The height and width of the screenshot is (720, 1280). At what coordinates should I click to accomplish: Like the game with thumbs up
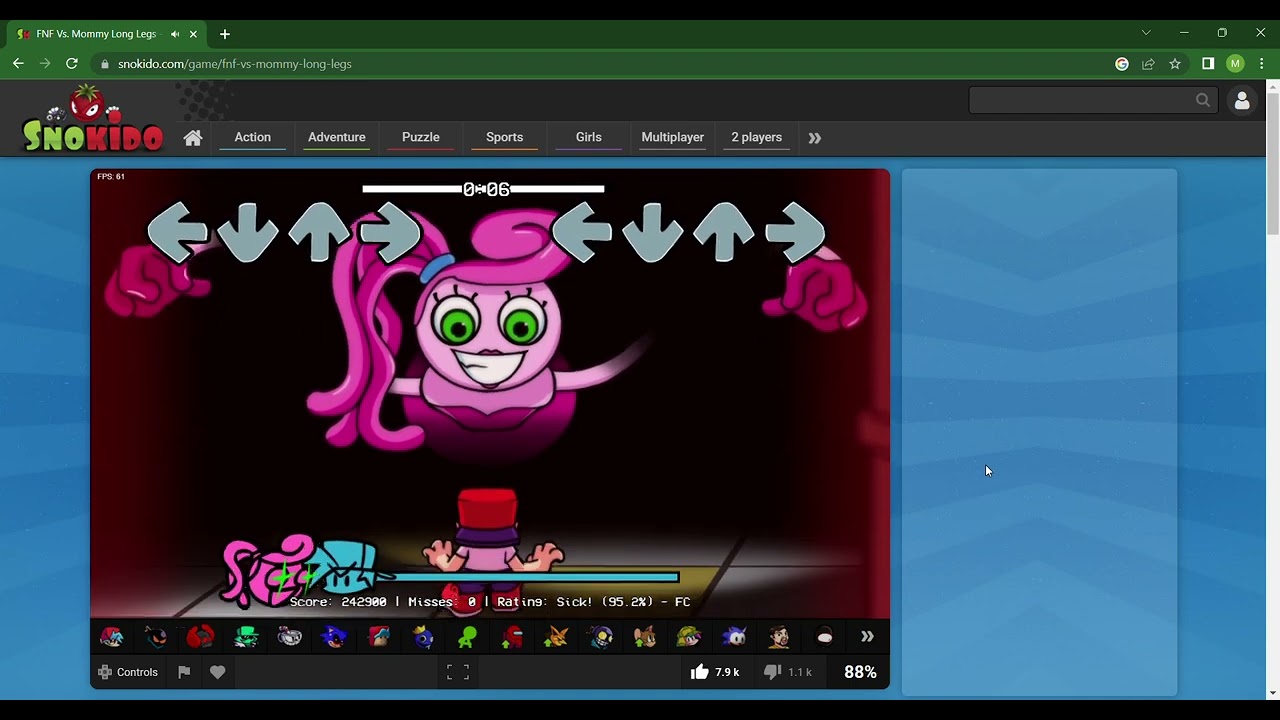[715, 672]
